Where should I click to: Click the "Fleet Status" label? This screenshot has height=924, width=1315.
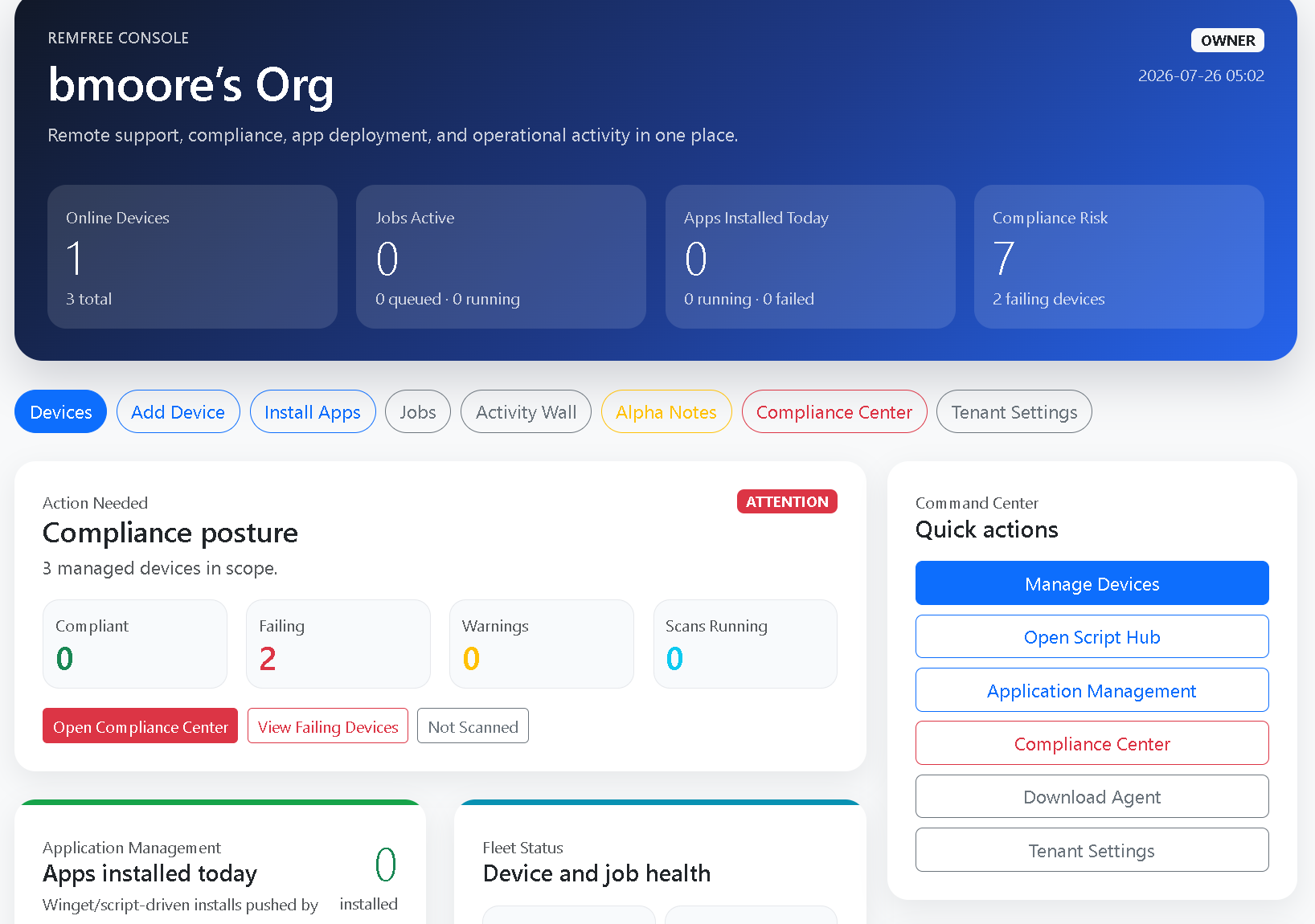522,848
